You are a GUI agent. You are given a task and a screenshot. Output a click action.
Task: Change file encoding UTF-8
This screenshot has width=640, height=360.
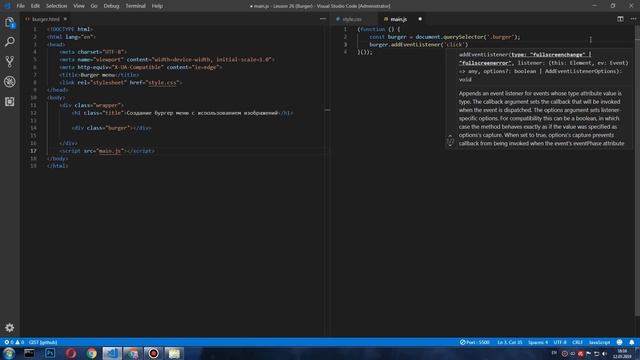[560, 342]
